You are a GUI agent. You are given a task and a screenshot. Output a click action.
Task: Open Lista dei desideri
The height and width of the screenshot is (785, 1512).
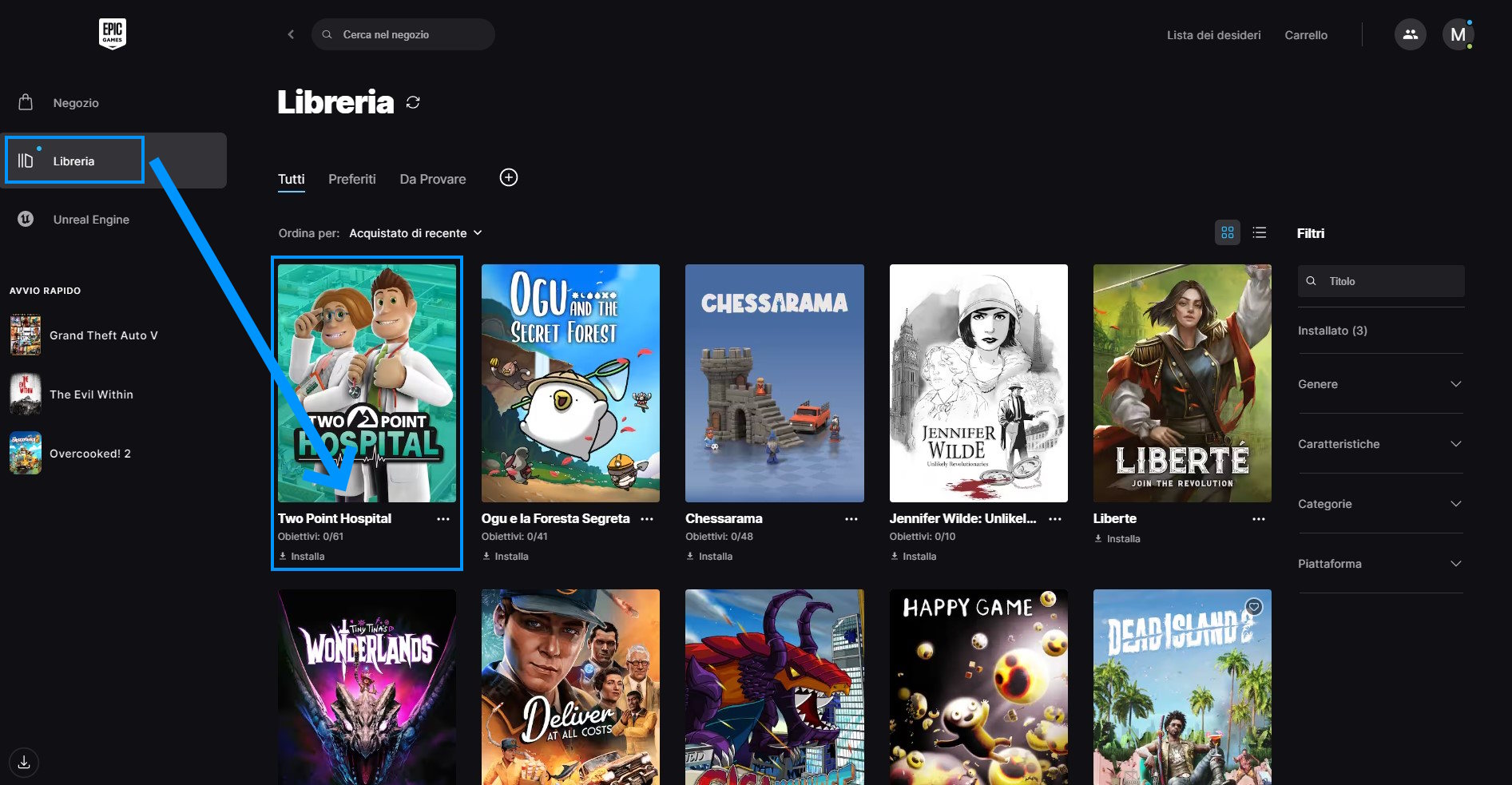point(1214,35)
